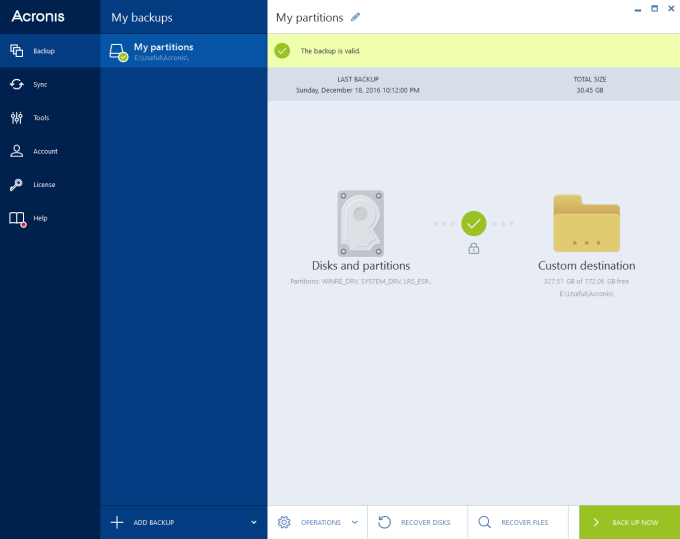This screenshot has height=539, width=680.
Task: Click the plus icon for Add Backup
Action: (117, 522)
